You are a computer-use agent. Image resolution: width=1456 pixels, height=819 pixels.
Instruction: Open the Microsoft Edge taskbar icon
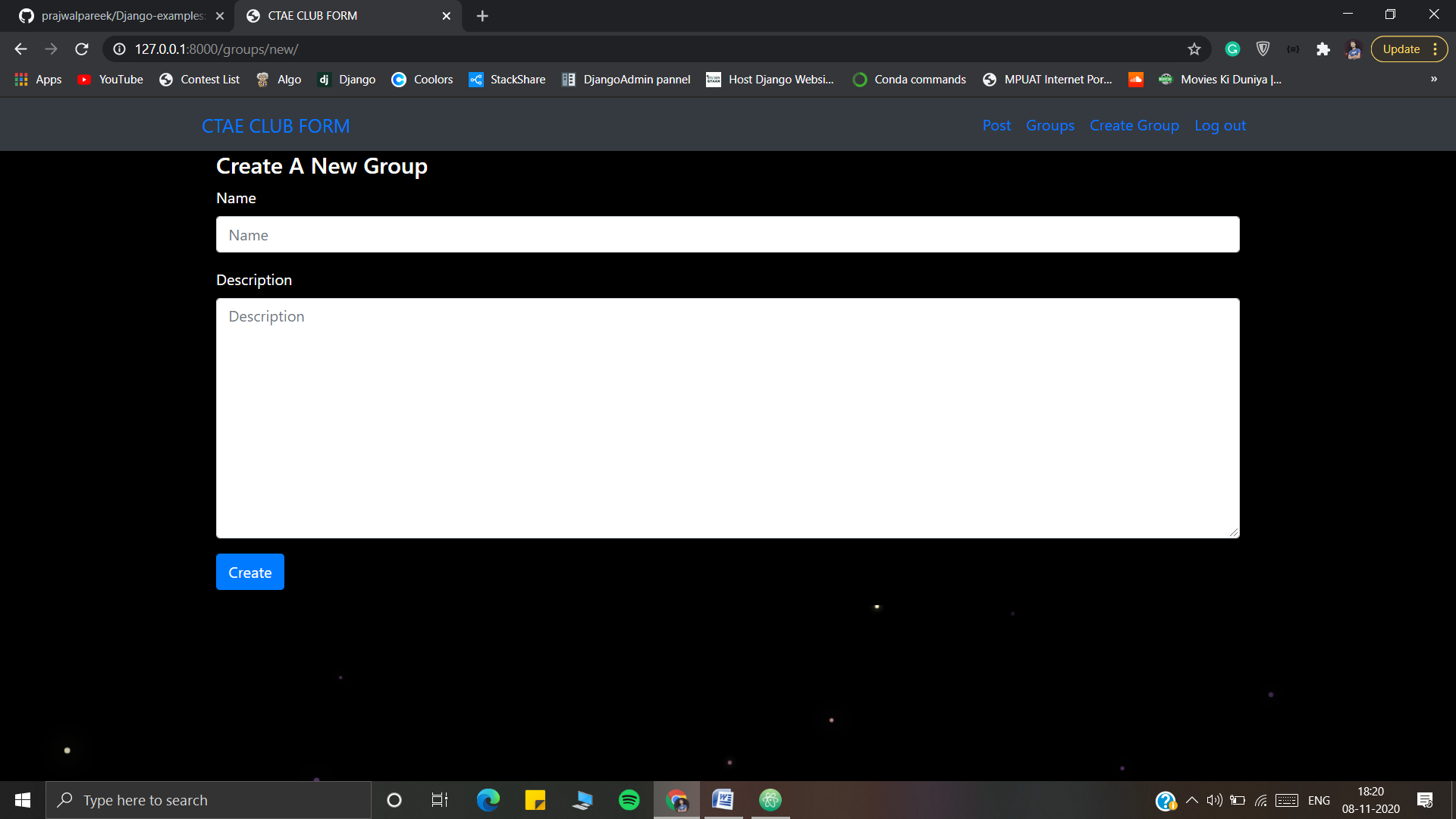(x=488, y=800)
